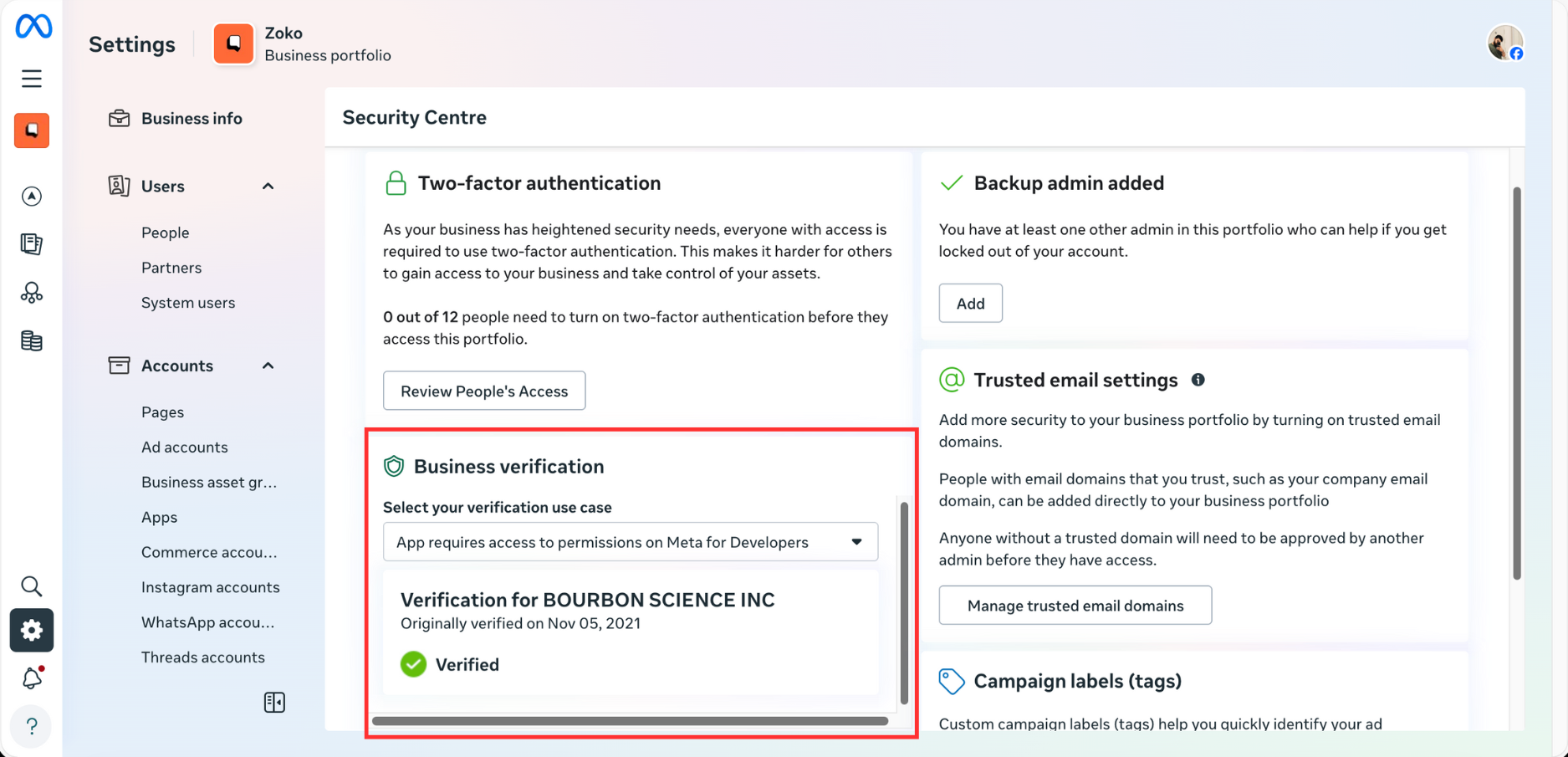Click the info icon beside Trusted email settings
This screenshot has width=1568, height=757.
tap(1198, 380)
